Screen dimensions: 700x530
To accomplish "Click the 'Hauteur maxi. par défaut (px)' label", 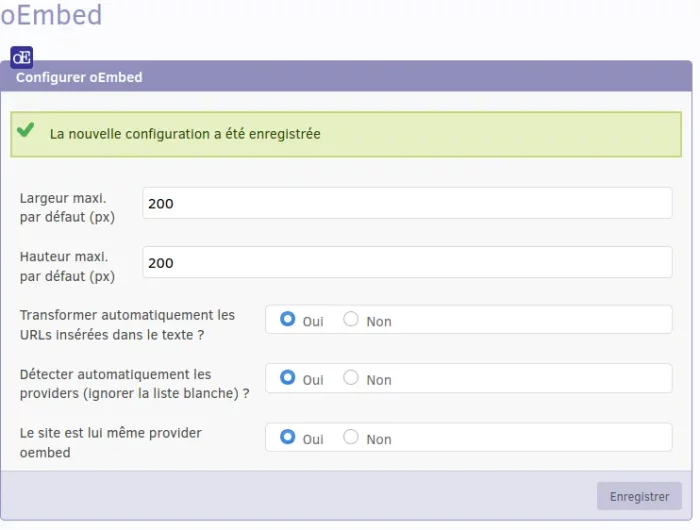I will pyautogui.click(x=67, y=267).
